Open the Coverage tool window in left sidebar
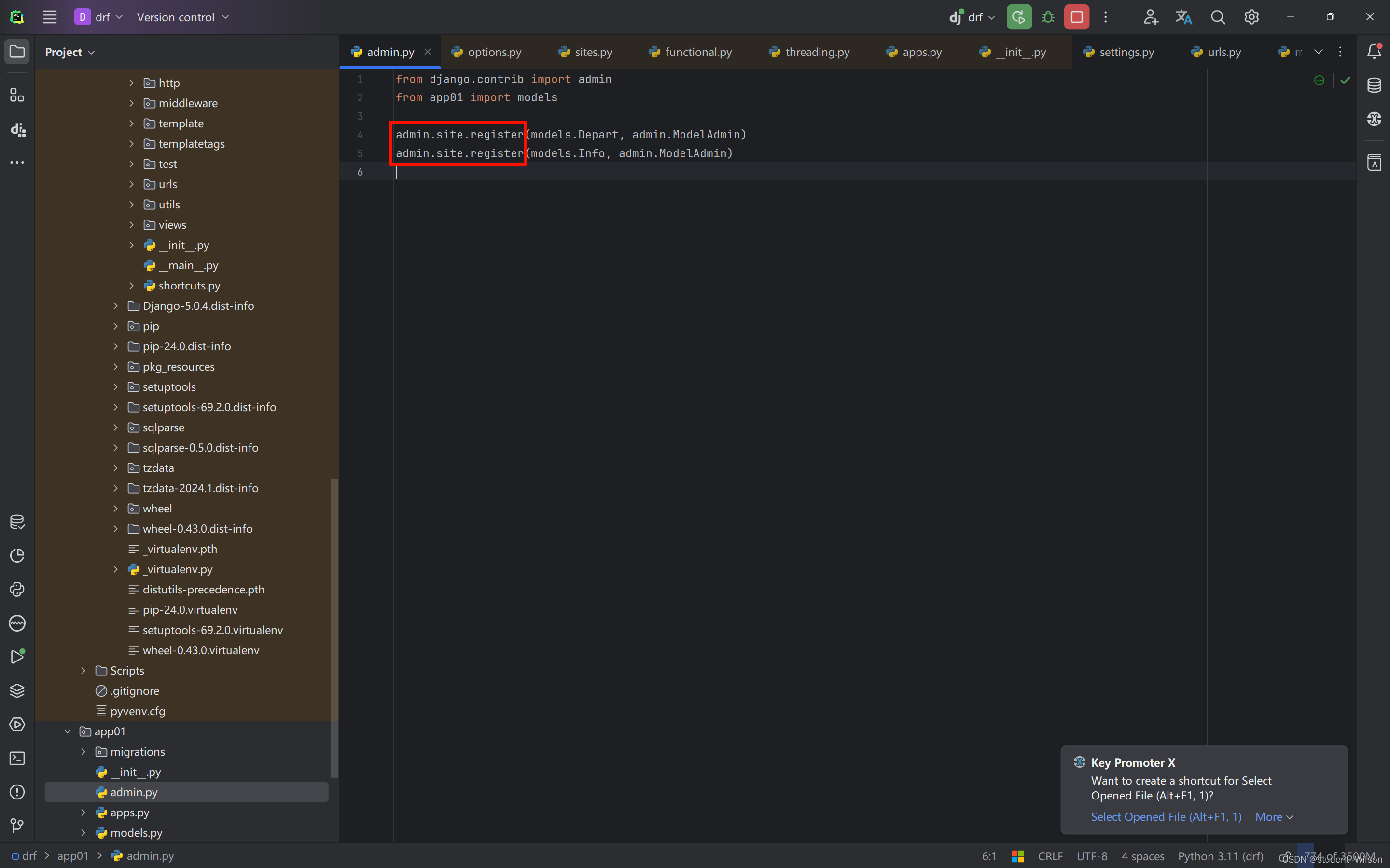This screenshot has width=1390, height=868. tap(17, 556)
